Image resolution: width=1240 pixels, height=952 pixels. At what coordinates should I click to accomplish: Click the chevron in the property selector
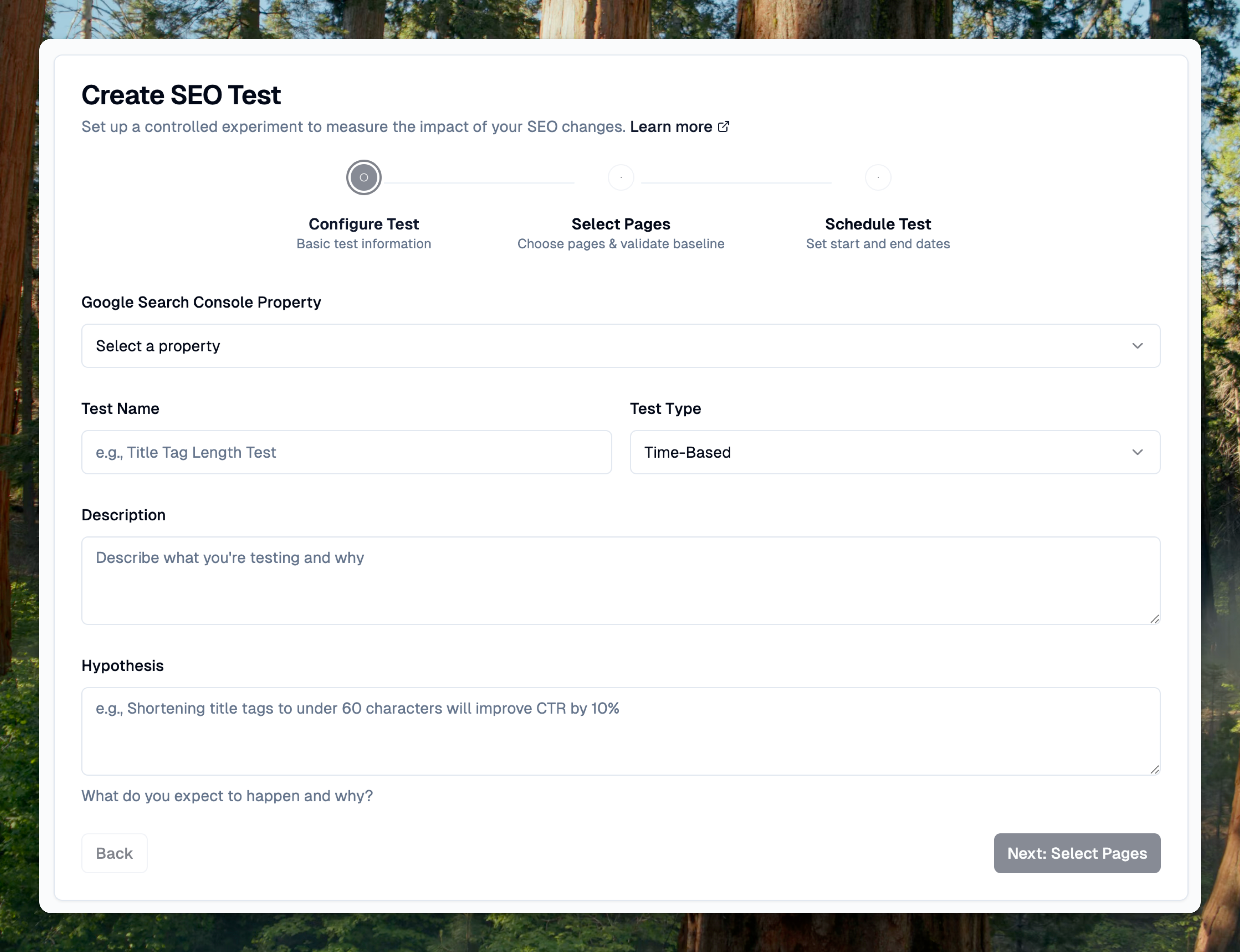click(x=1137, y=346)
